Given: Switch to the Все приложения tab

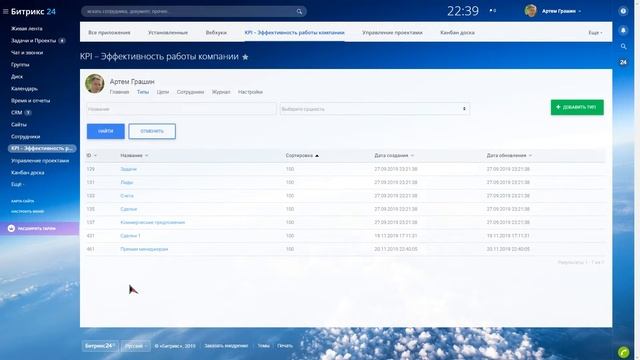Looking at the screenshot, I should pos(109,33).
